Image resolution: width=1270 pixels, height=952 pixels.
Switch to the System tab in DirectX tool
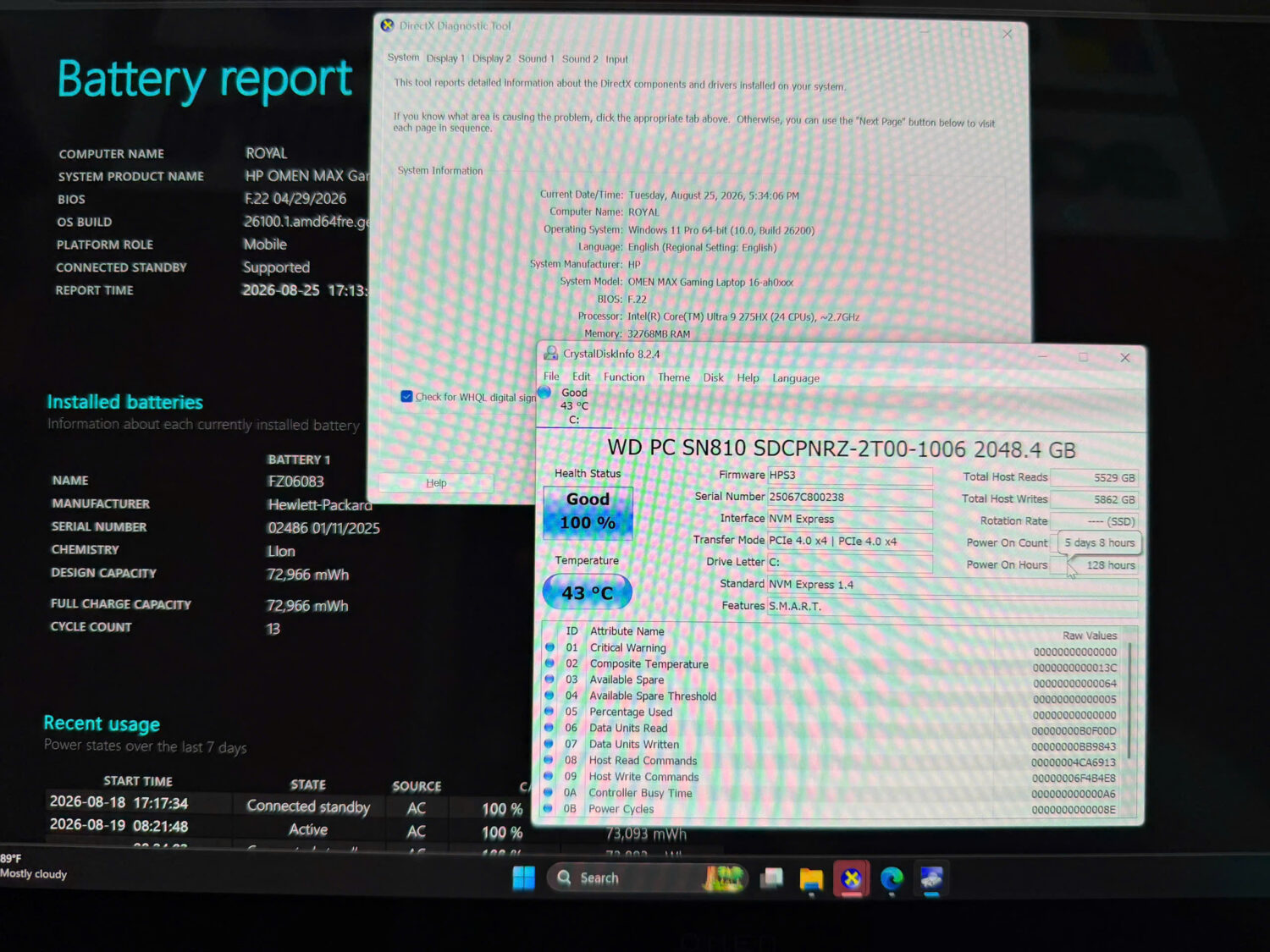(403, 58)
